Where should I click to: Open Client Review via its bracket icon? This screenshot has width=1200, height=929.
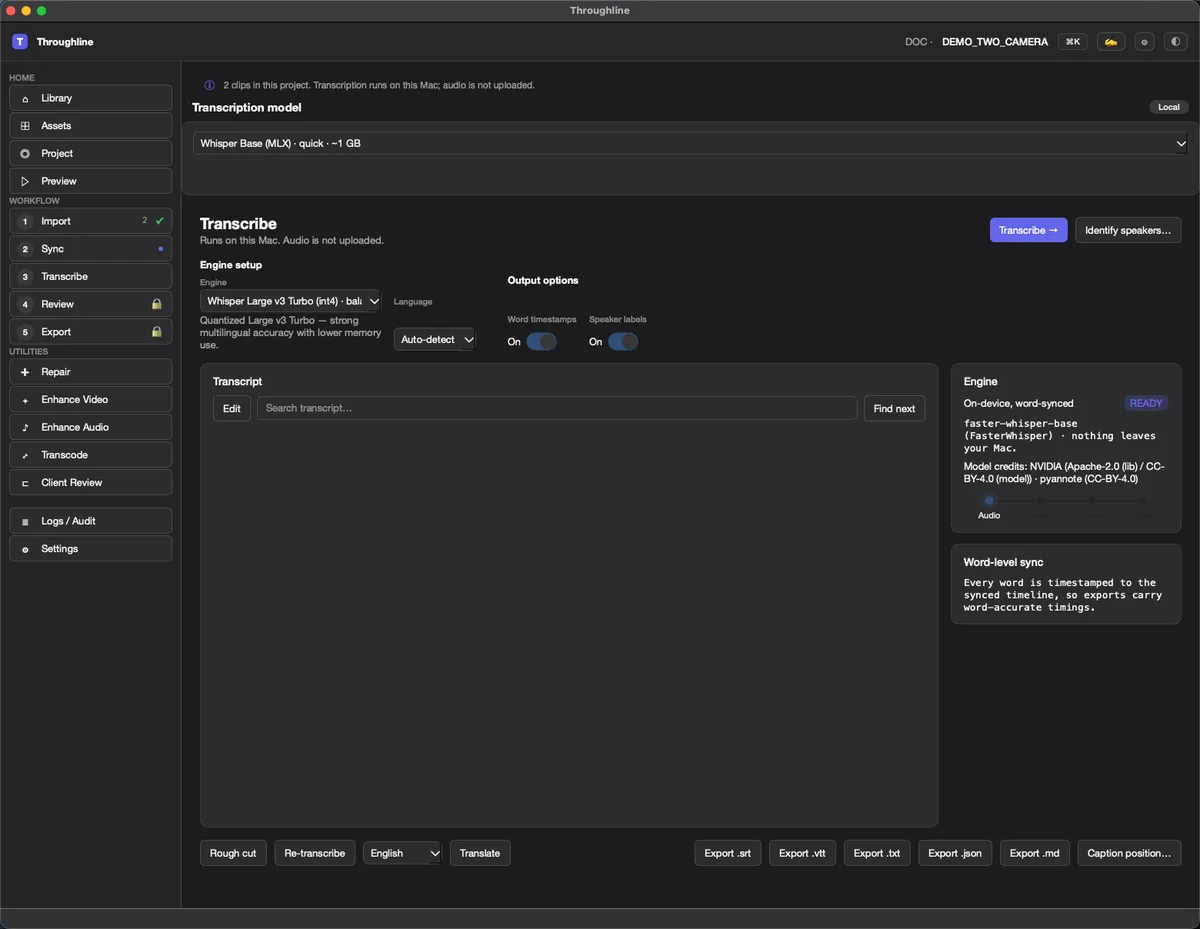pyautogui.click(x=25, y=483)
